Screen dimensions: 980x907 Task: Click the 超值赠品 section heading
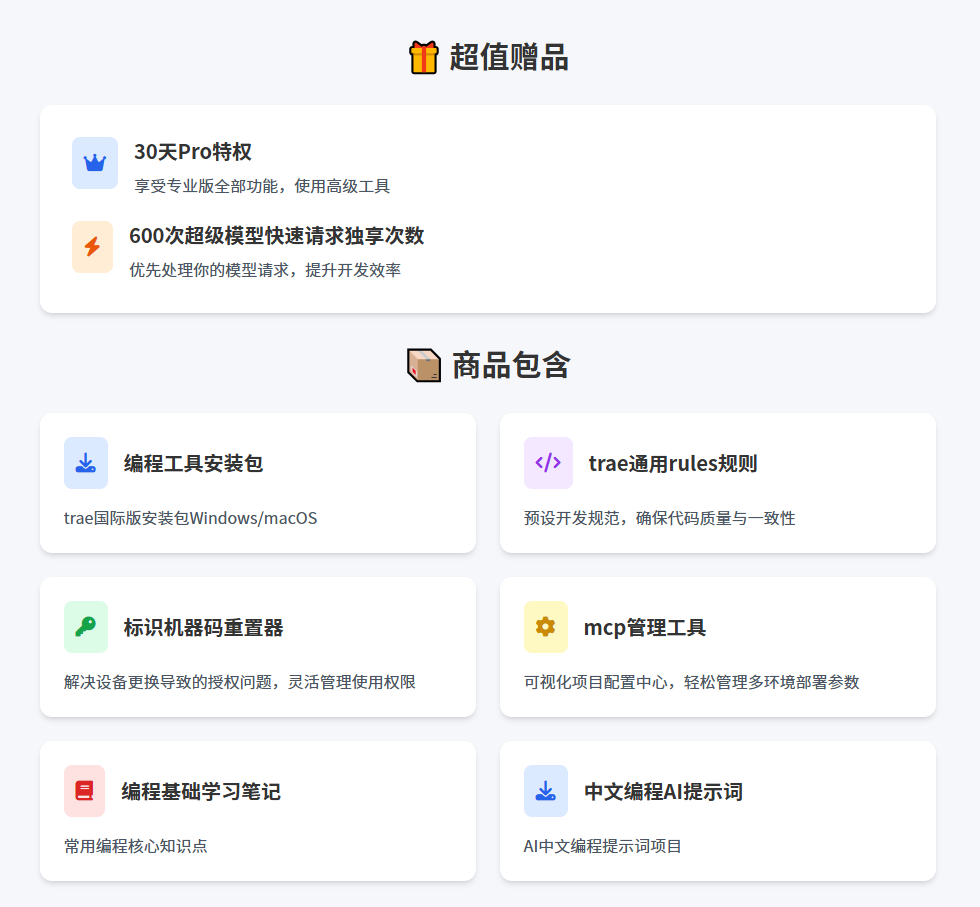[508, 57]
